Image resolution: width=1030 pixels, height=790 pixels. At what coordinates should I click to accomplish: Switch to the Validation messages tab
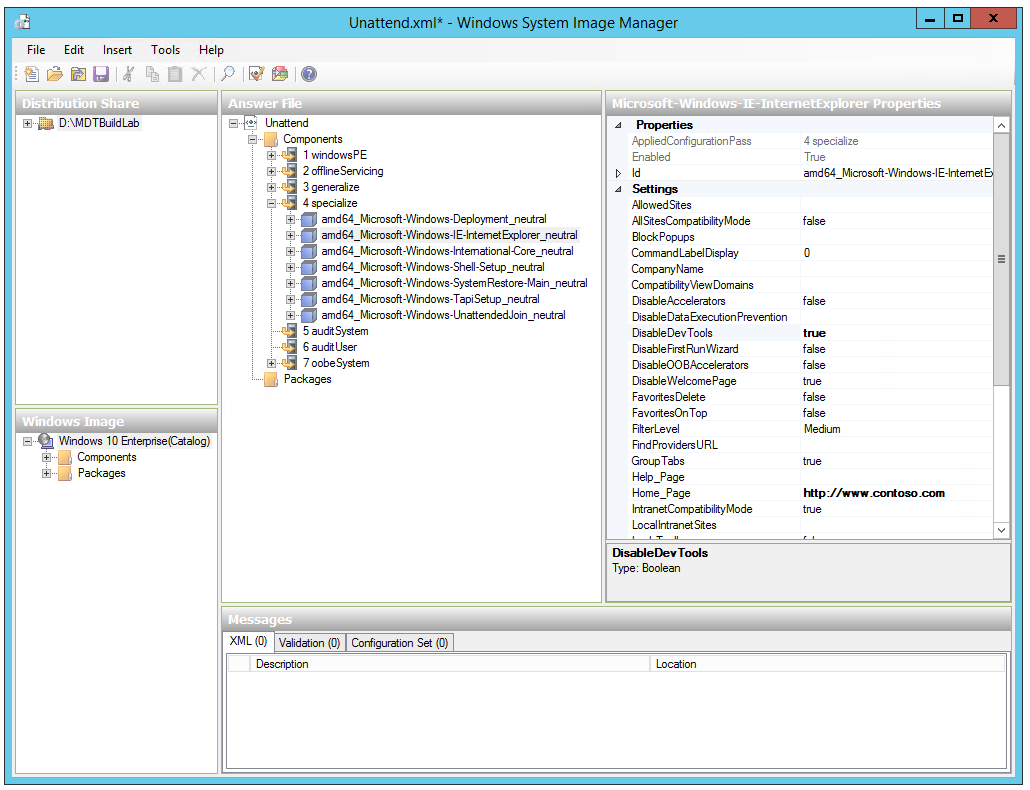pos(309,642)
